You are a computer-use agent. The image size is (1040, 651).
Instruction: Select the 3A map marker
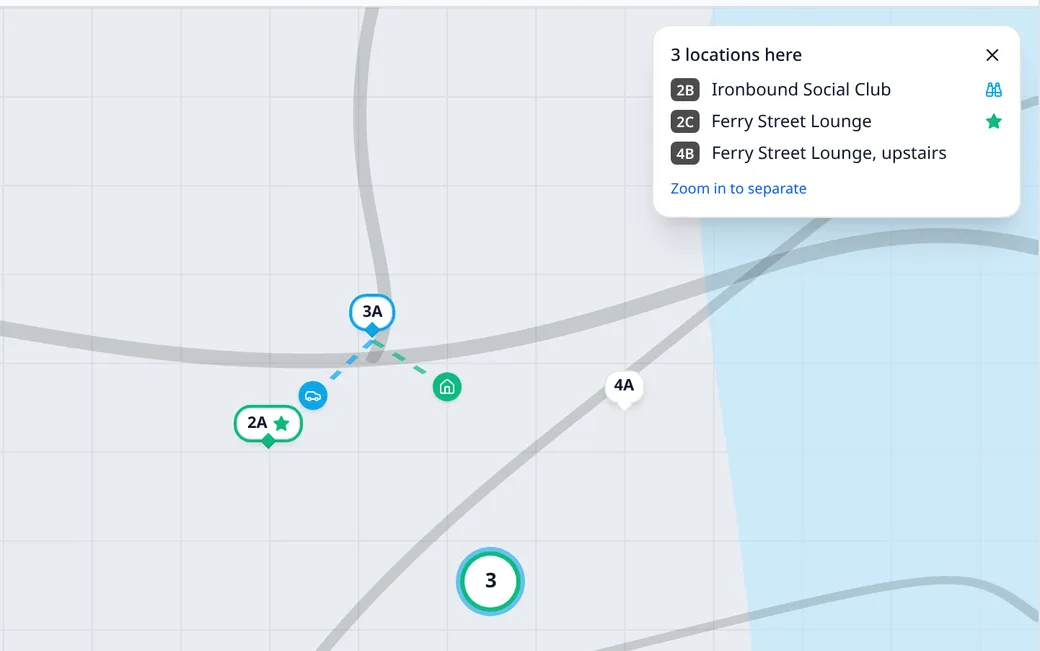point(372,313)
